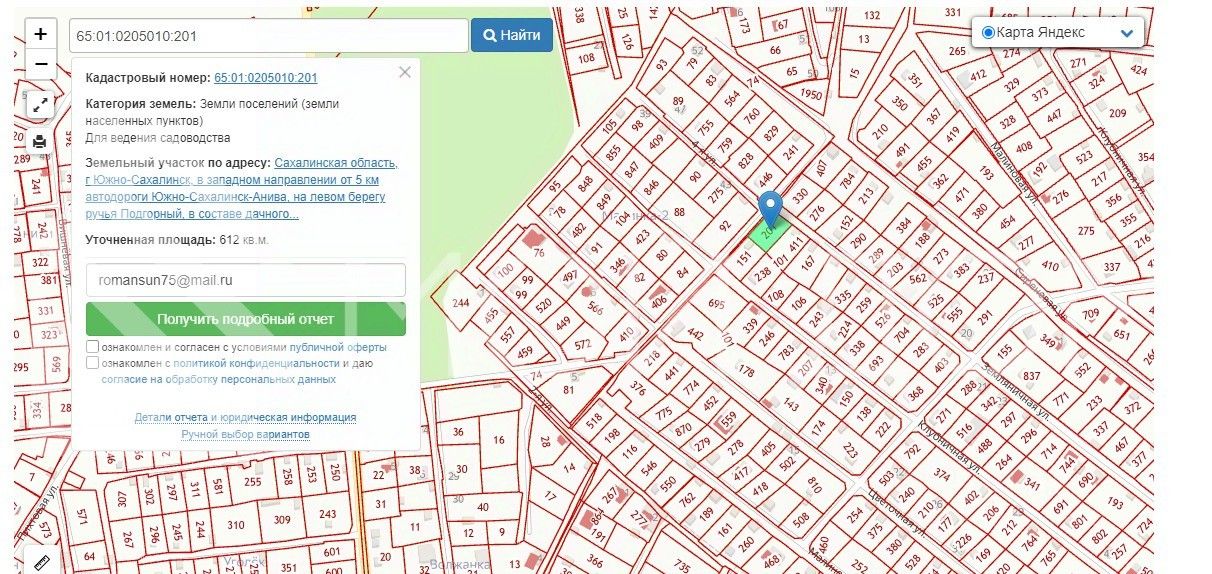Viewport: 1212px width, 574px height.
Task: Check the privacy policy consent checkbox
Action: click(x=92, y=363)
